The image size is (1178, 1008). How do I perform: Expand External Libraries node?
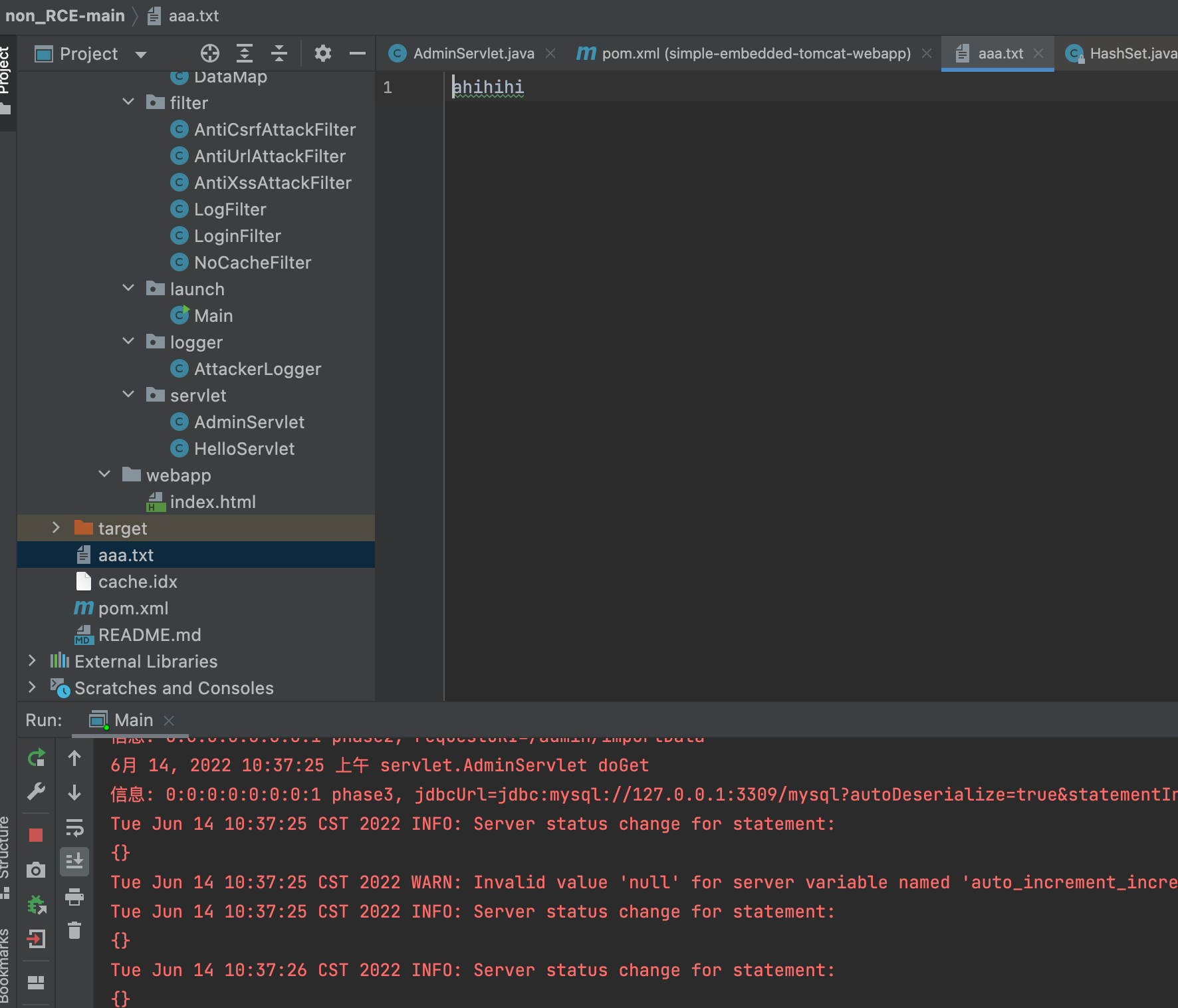(x=32, y=661)
